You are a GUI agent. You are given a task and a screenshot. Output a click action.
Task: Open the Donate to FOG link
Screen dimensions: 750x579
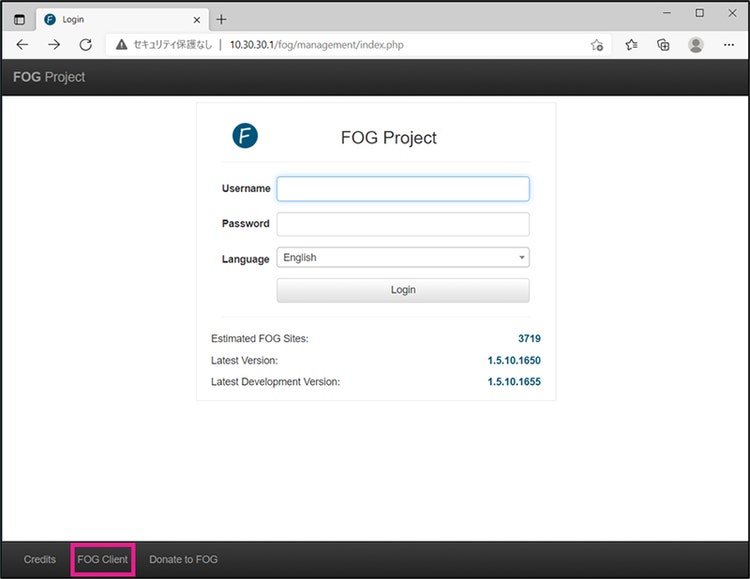click(183, 559)
